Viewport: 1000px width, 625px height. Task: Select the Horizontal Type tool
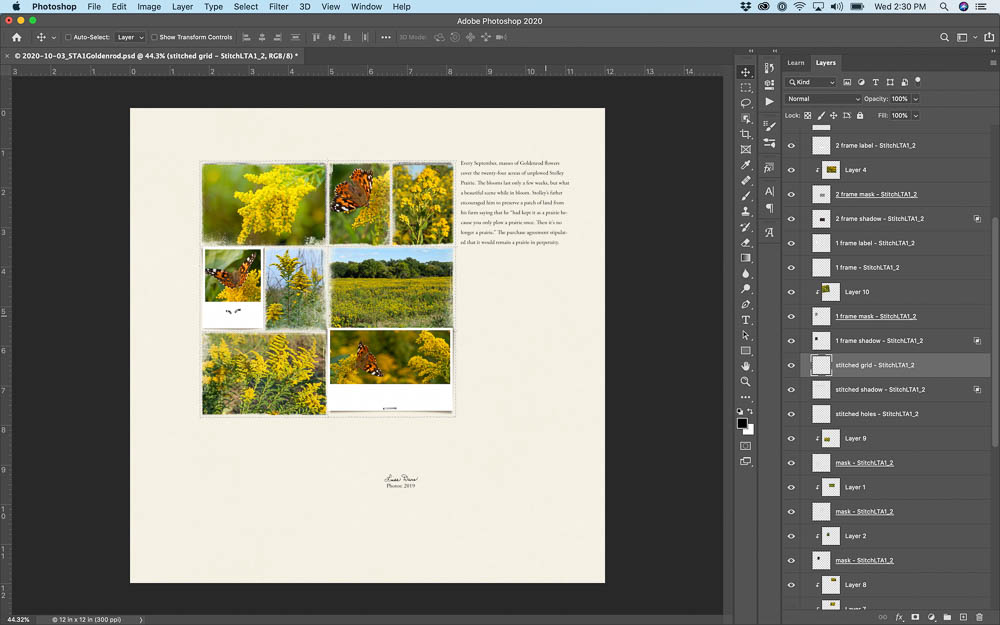[x=745, y=320]
